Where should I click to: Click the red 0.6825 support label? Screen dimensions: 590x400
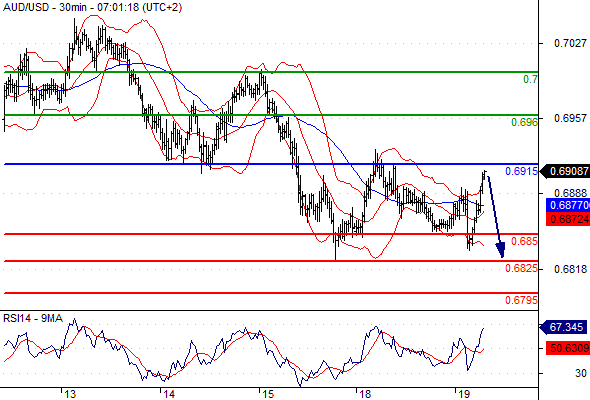(521, 268)
